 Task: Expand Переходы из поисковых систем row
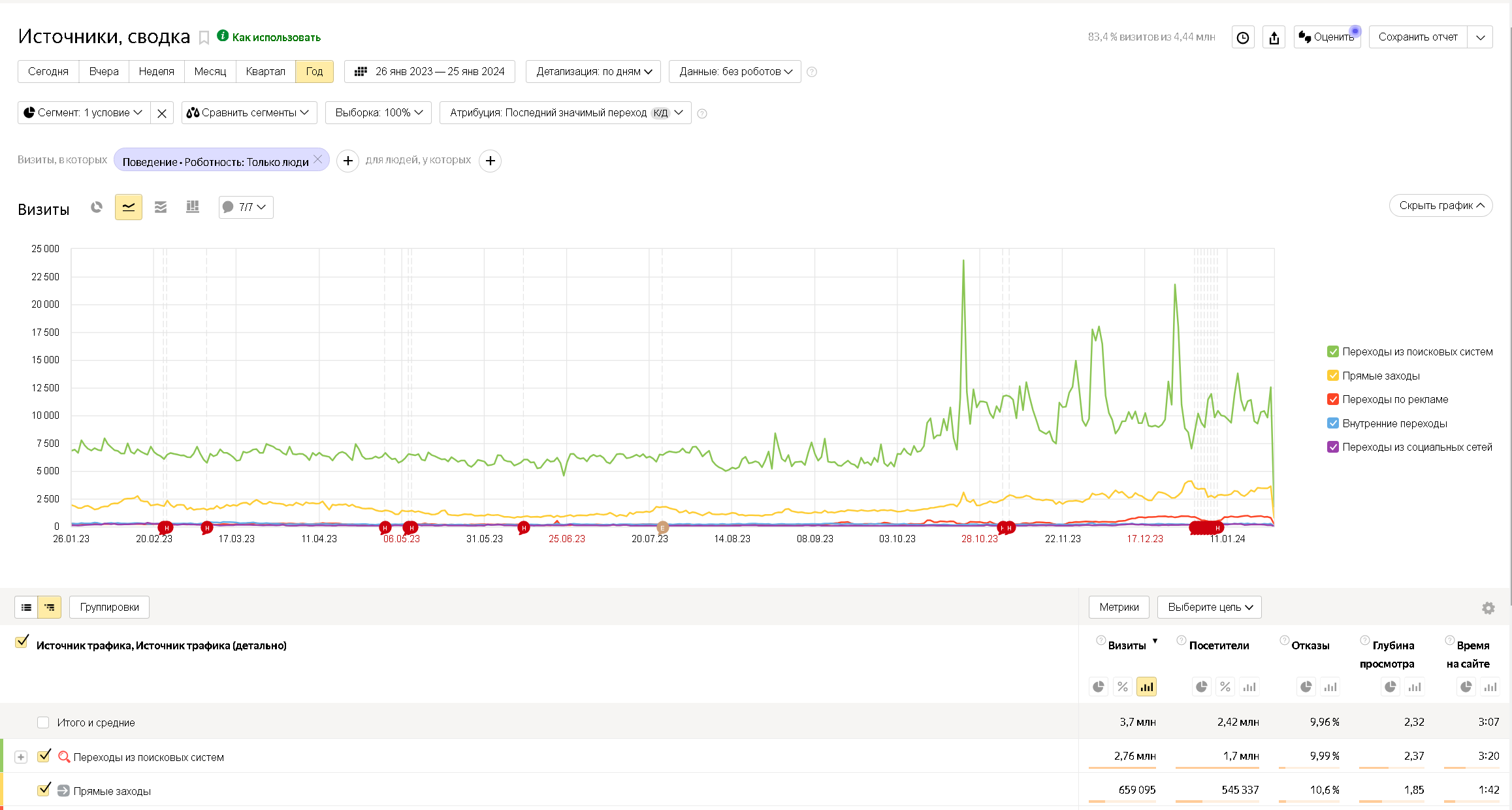[x=21, y=757]
